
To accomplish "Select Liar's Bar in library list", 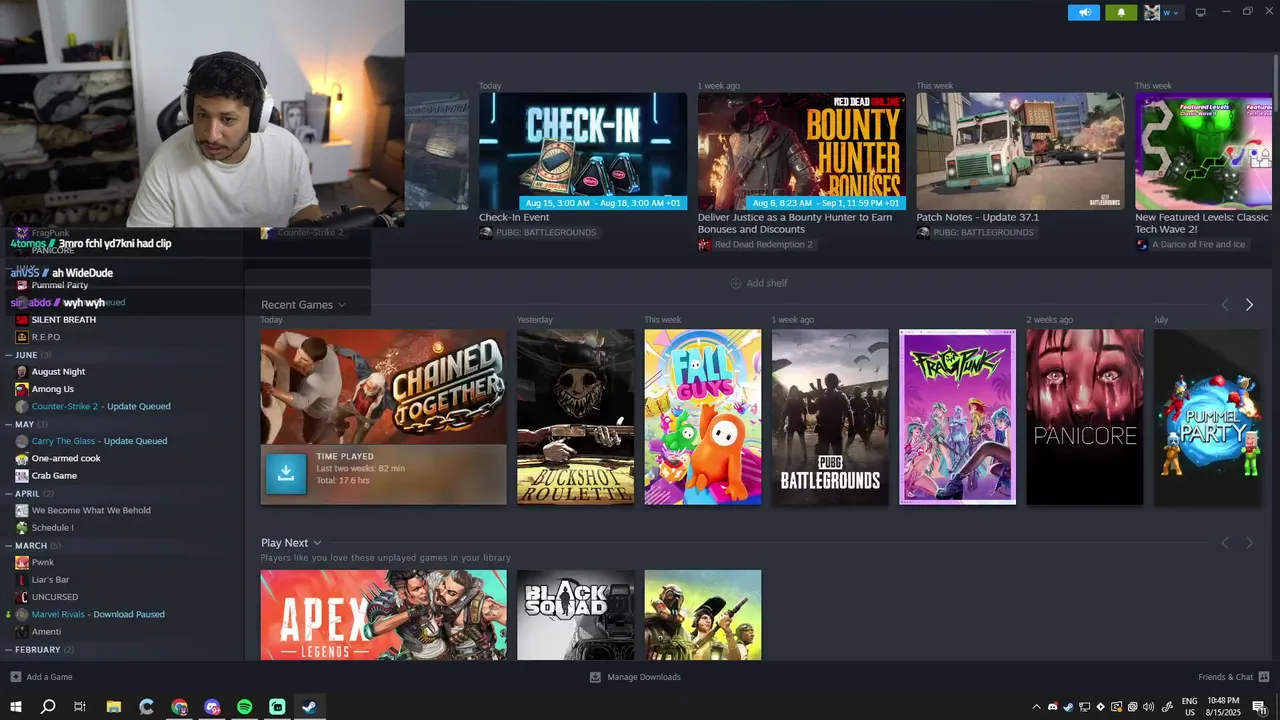I will 50,580.
